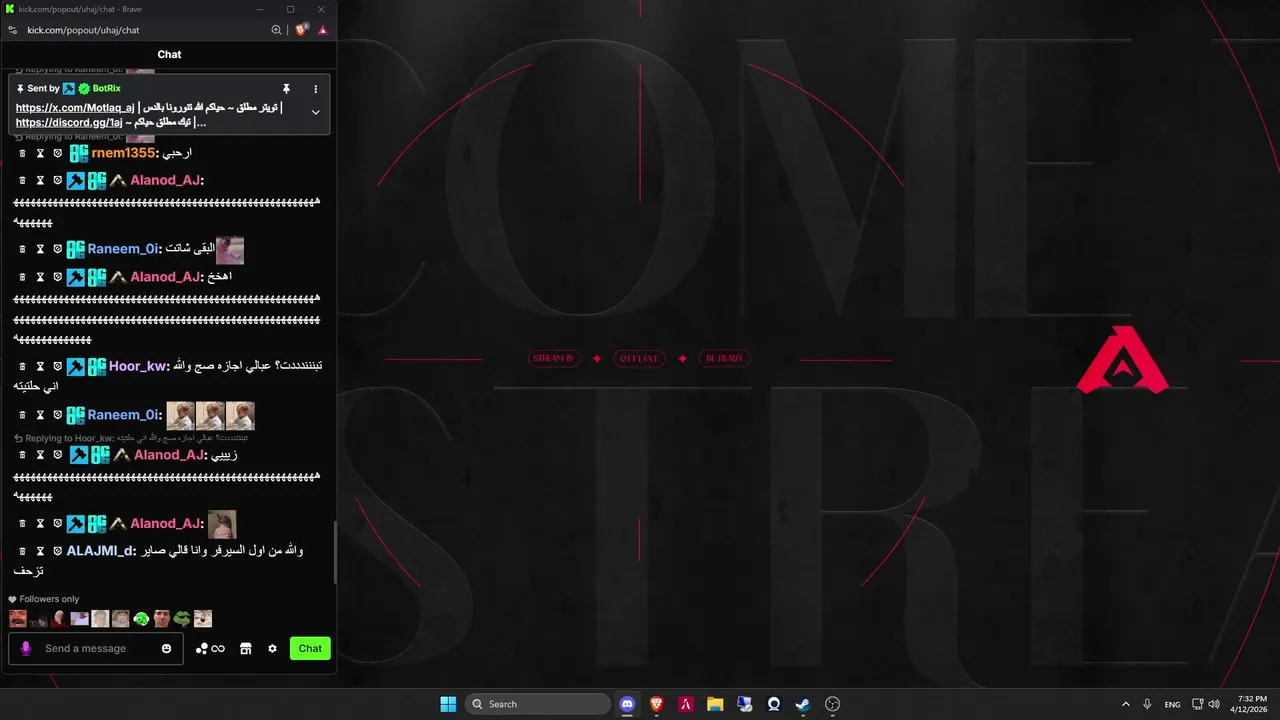Click the Brave Rewards triangle icon
1280x720 pixels.
tap(323, 30)
